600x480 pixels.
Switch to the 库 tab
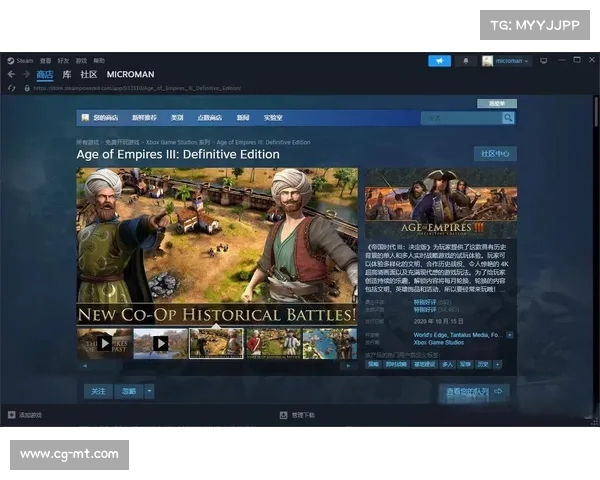click(67, 74)
